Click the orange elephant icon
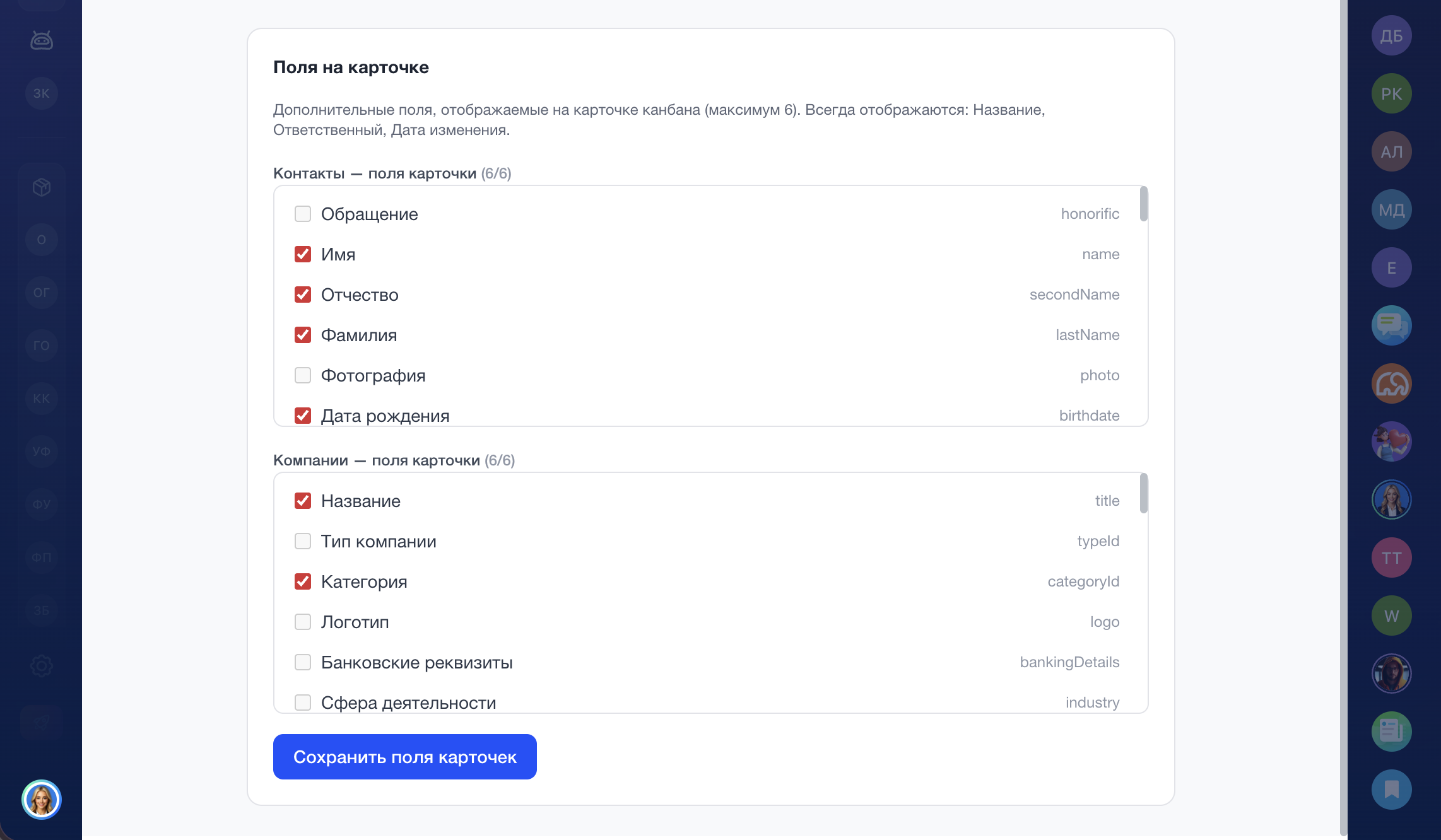This screenshot has width=1441, height=840. tap(1391, 383)
